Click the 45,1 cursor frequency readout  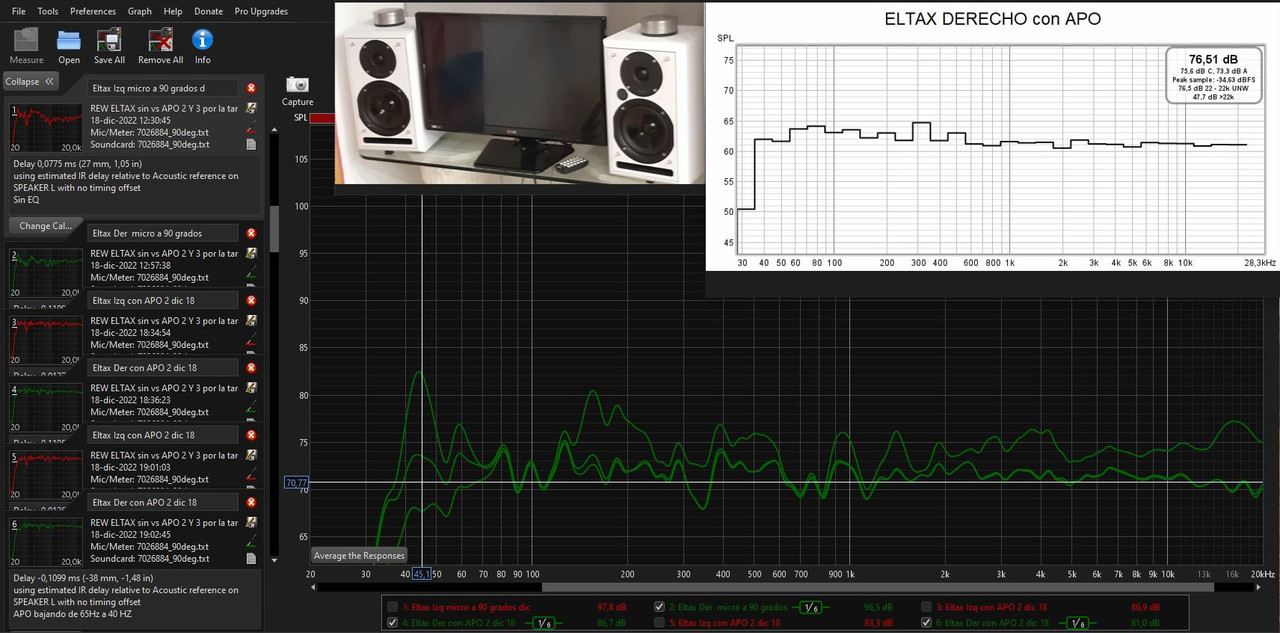point(422,574)
